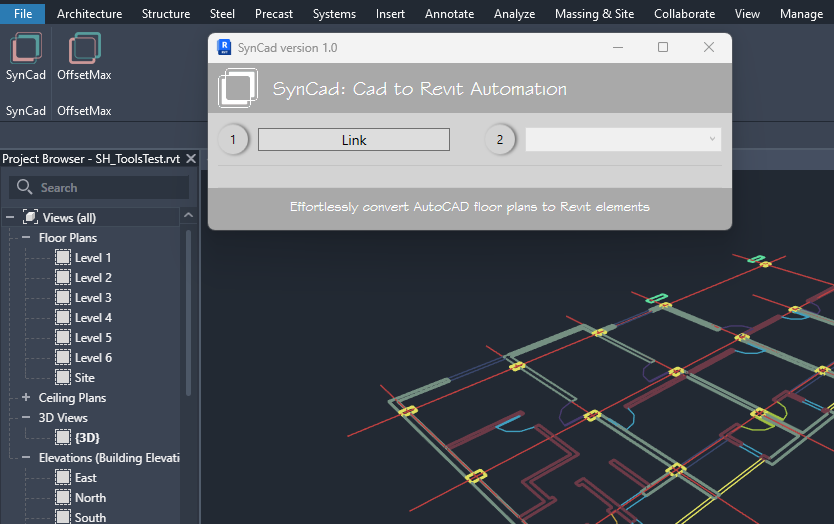Click the SynCad panel label below ribbon

[x=26, y=111]
